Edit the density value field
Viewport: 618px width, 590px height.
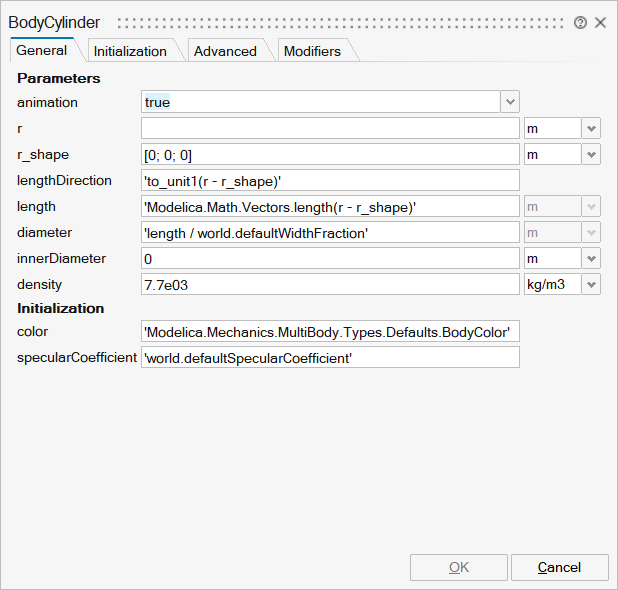click(x=330, y=284)
